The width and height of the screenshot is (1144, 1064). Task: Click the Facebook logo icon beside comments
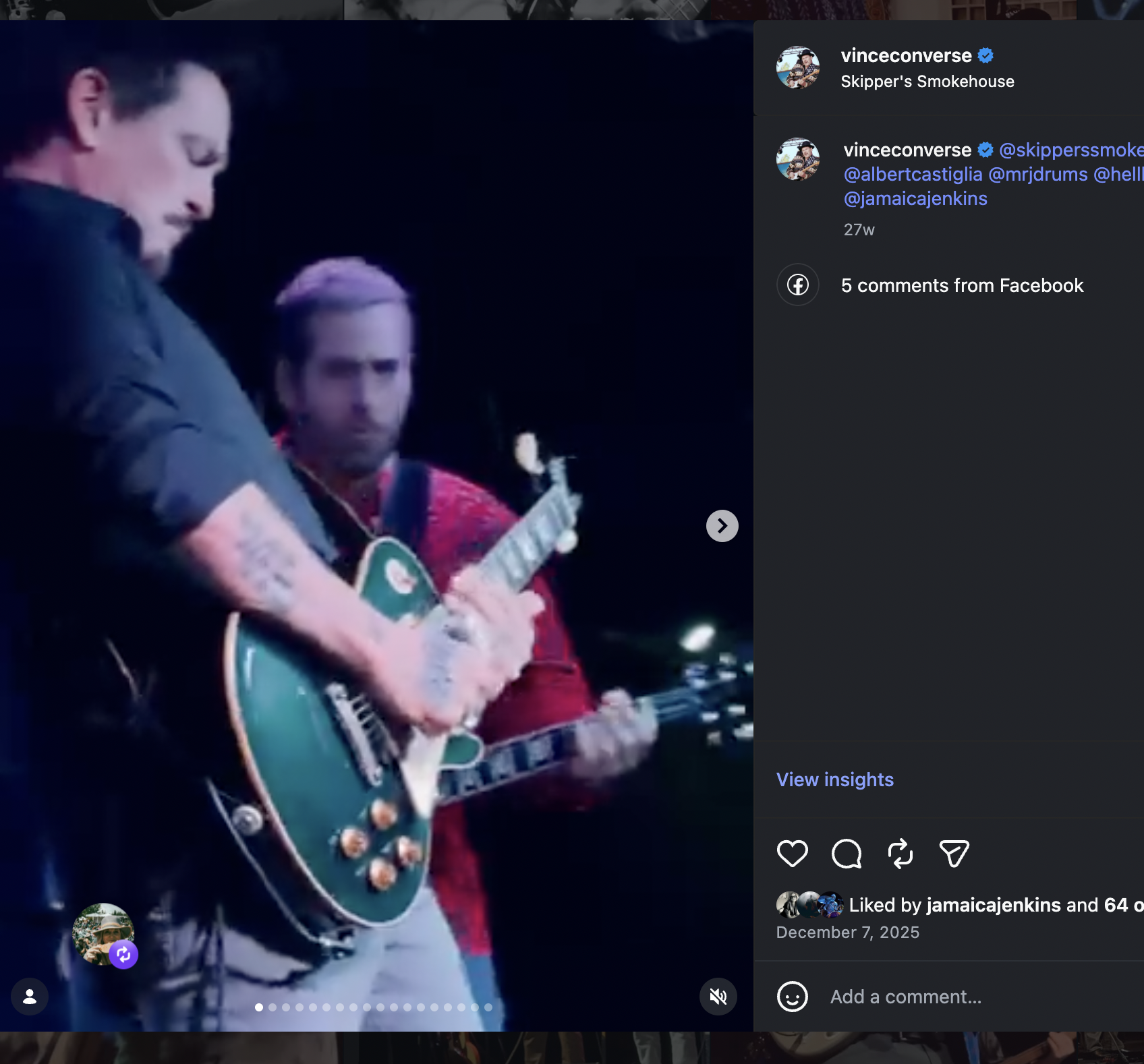798,285
